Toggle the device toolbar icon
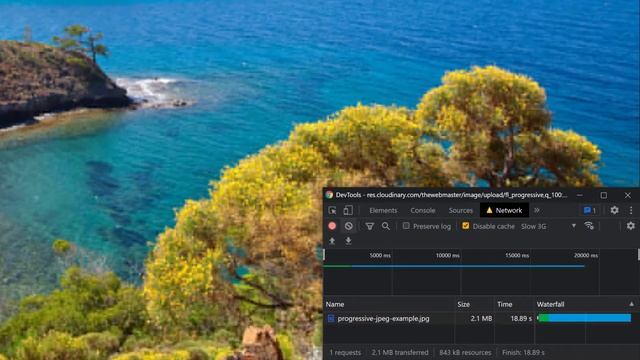The height and width of the screenshot is (360, 640). pos(348,210)
